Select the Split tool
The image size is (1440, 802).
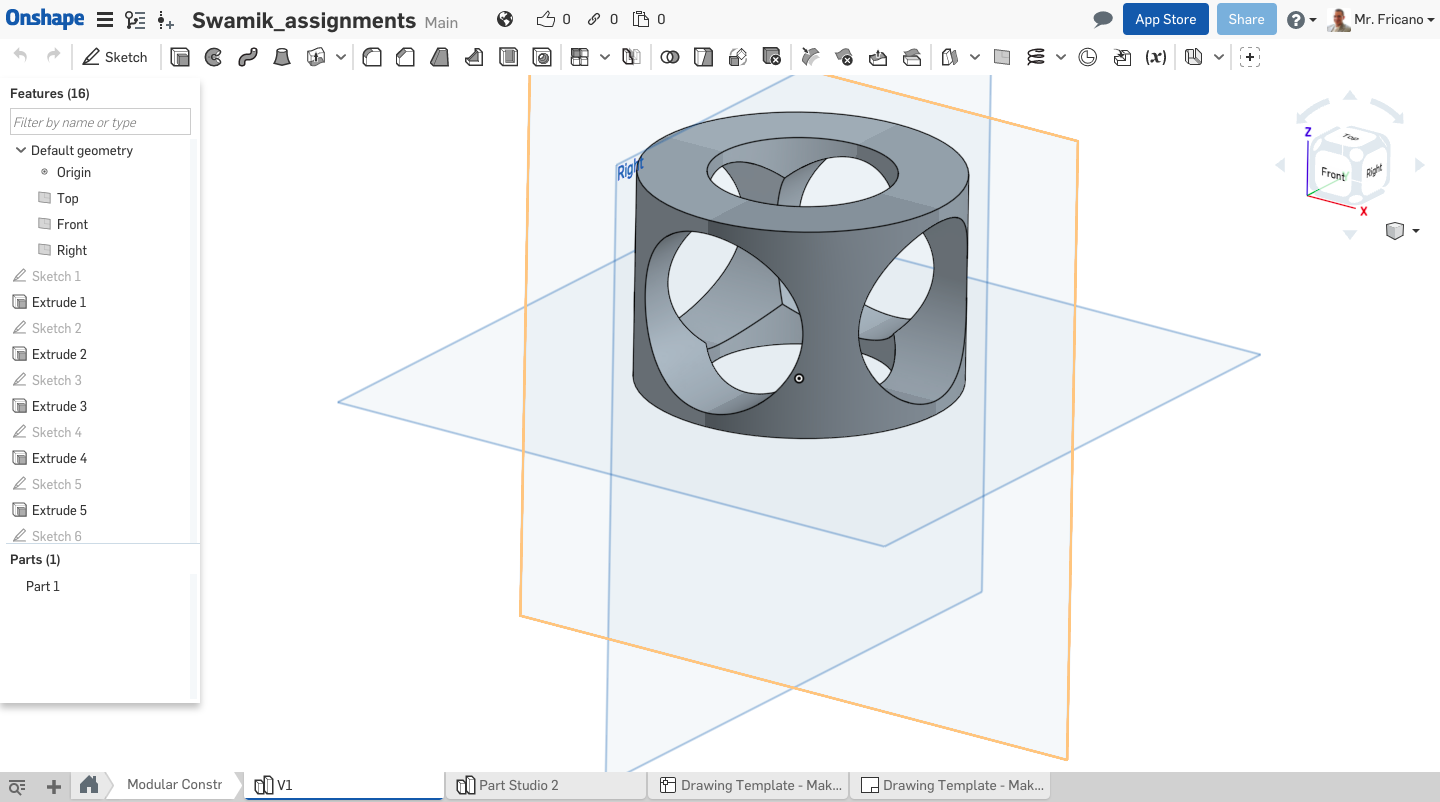(704, 57)
